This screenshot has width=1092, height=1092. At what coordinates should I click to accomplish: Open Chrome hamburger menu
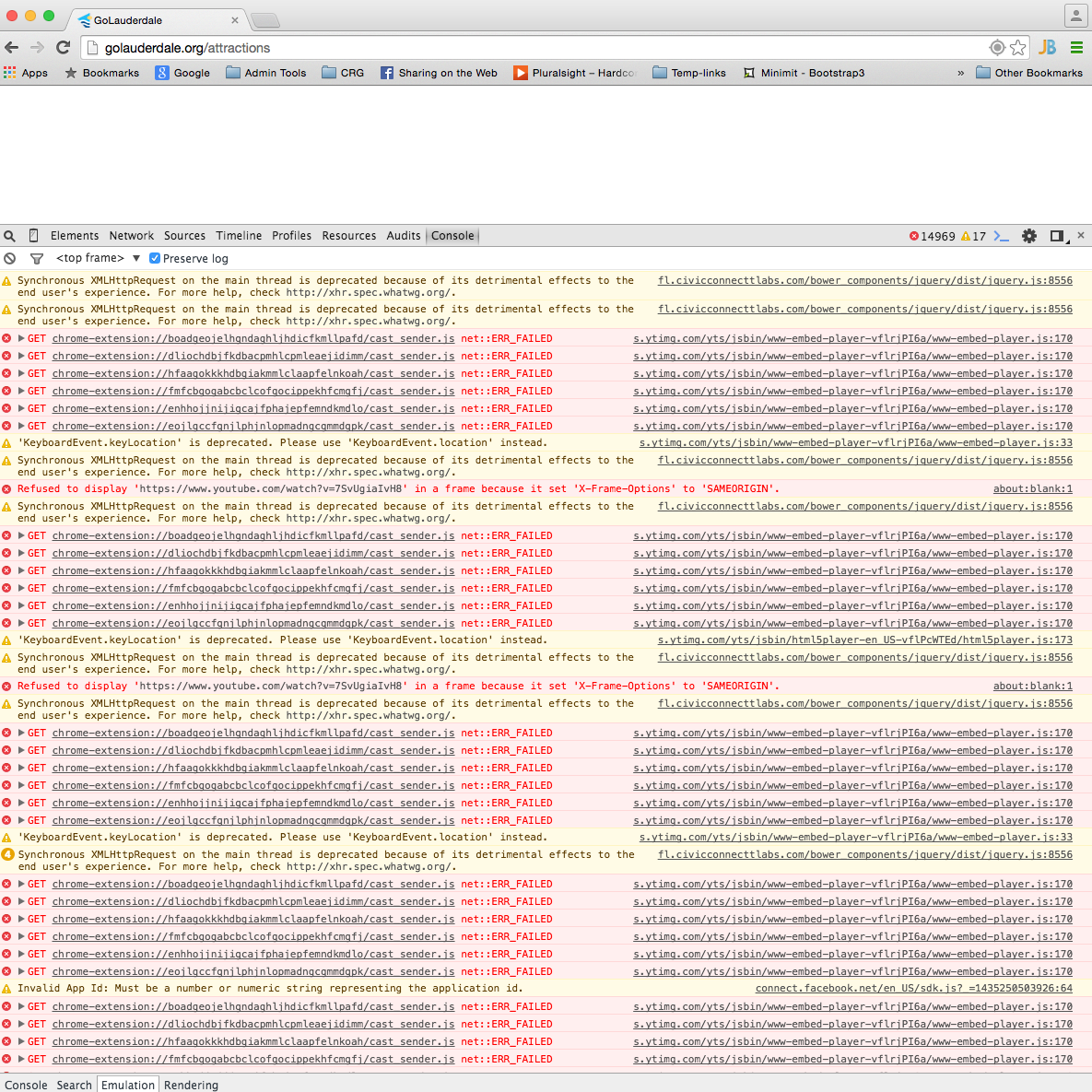coord(1076,47)
